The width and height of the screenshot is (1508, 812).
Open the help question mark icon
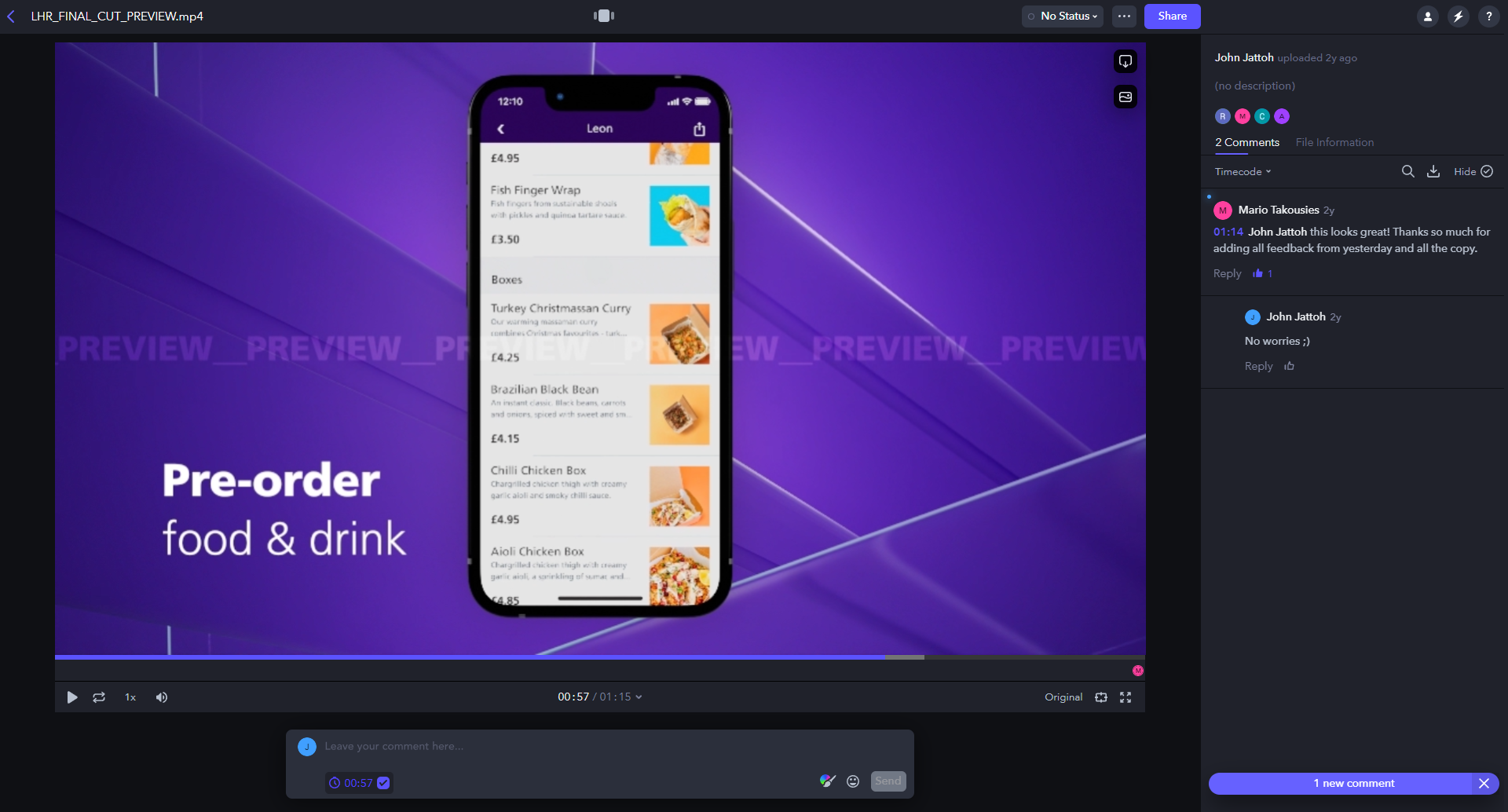[x=1488, y=16]
